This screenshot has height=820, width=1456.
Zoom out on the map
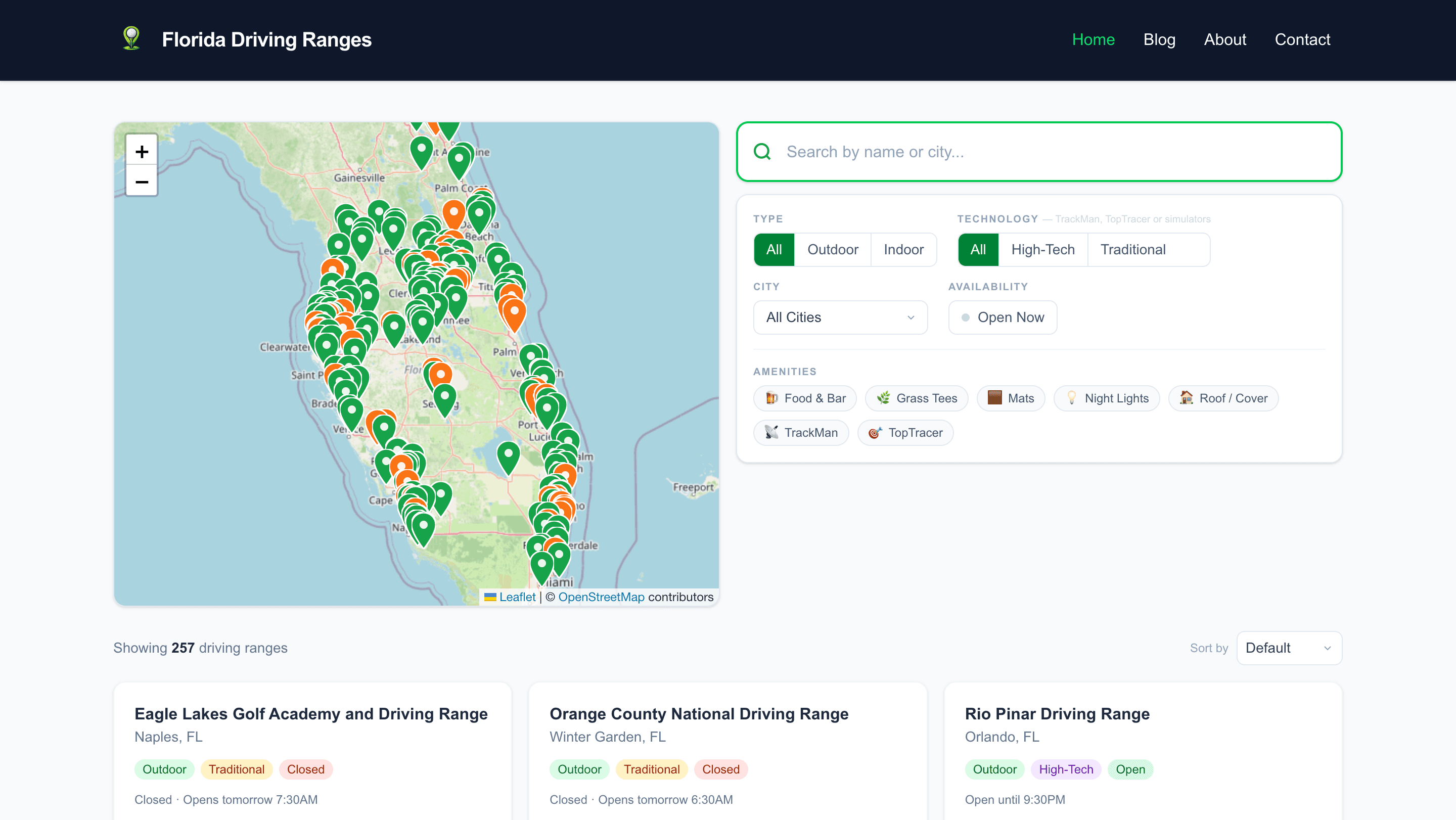click(x=142, y=181)
